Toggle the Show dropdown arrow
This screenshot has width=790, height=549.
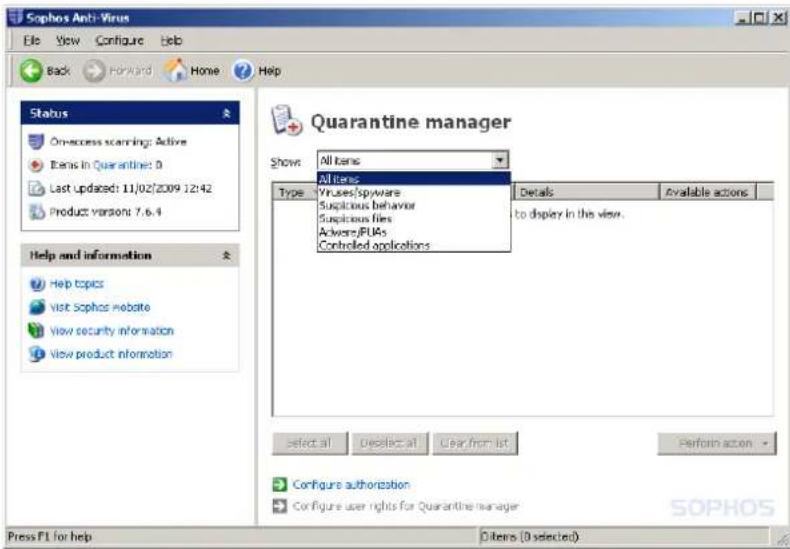pyautogui.click(x=499, y=160)
